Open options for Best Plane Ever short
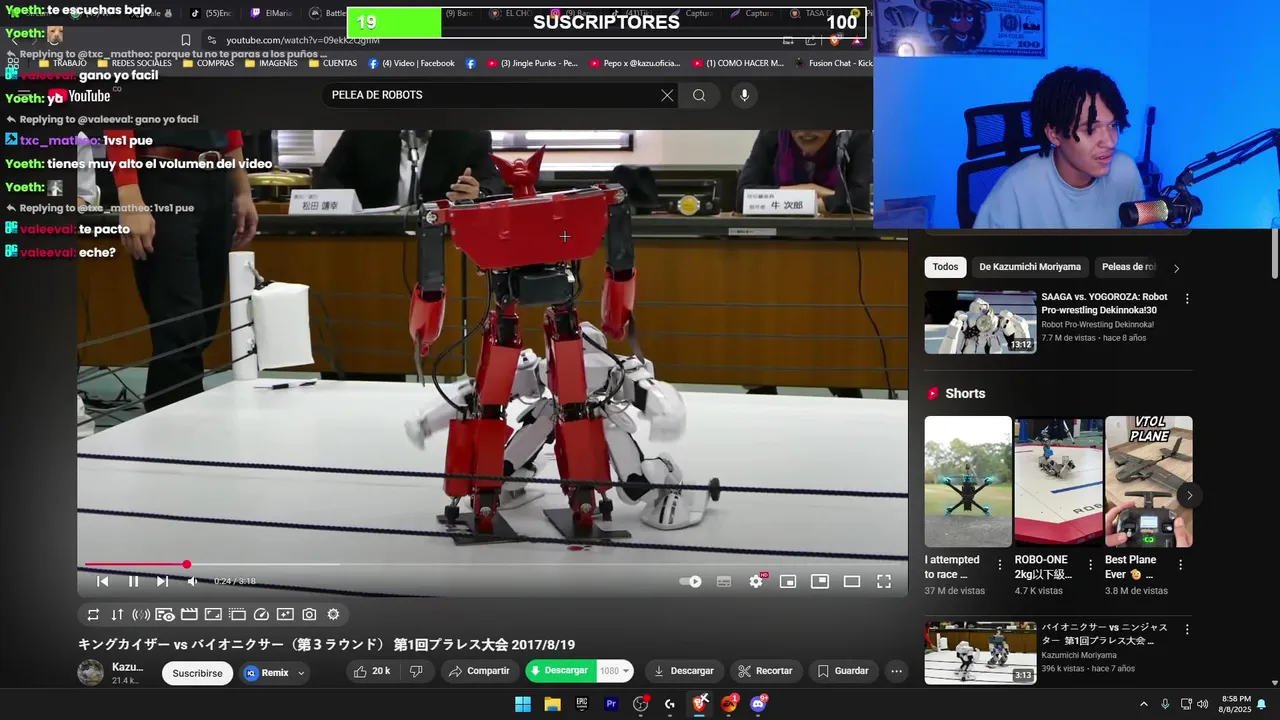This screenshot has height=720, width=1280. tap(1180, 565)
